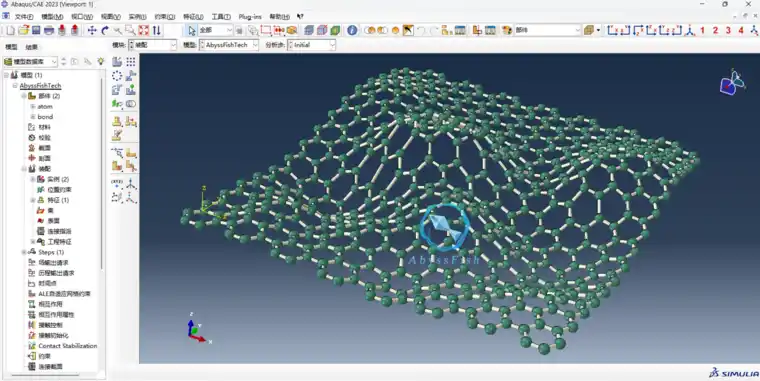
Task: Select the Magnify view tool
Action: coord(118,31)
